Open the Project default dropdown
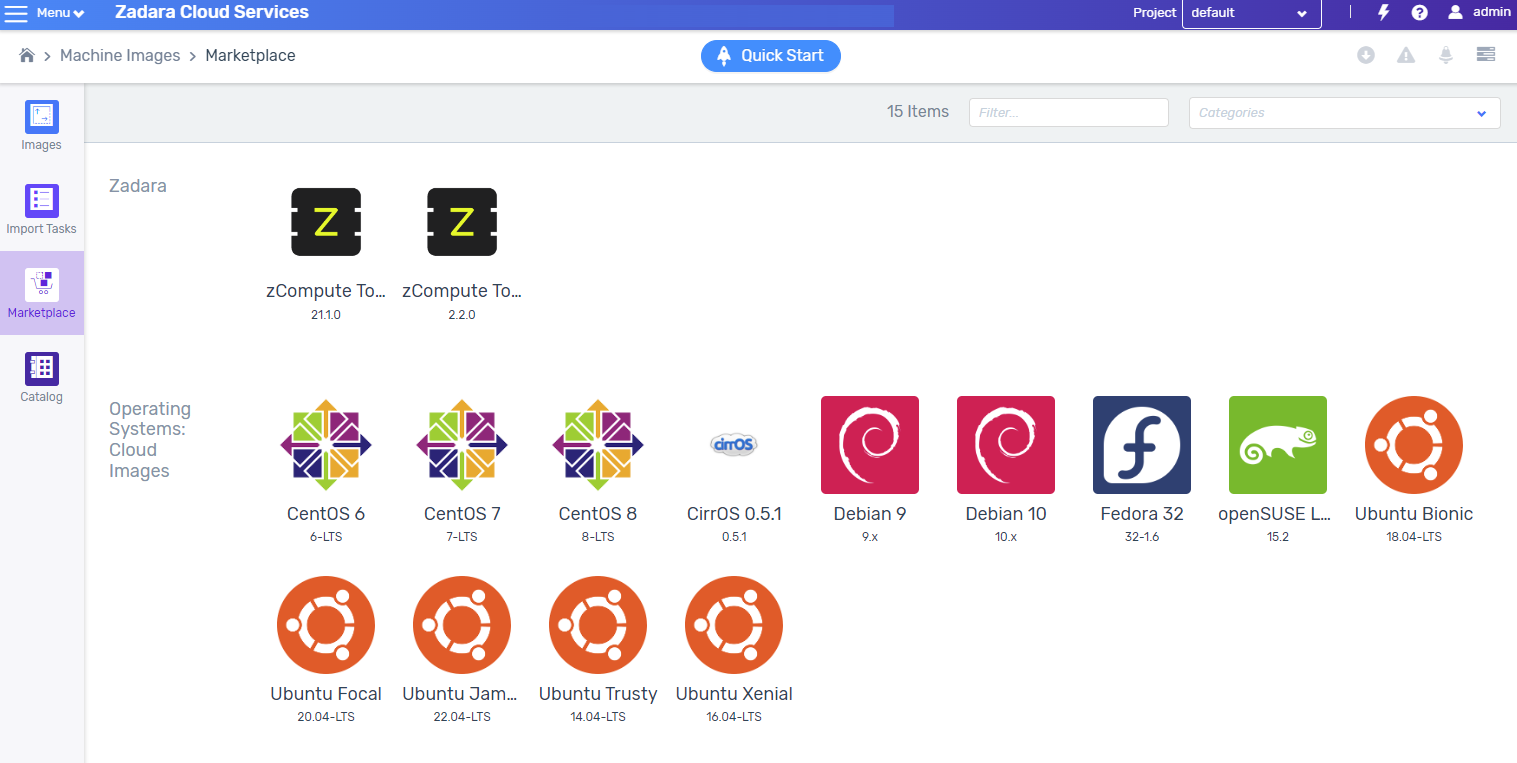Image resolution: width=1517 pixels, height=763 pixels. point(1251,14)
